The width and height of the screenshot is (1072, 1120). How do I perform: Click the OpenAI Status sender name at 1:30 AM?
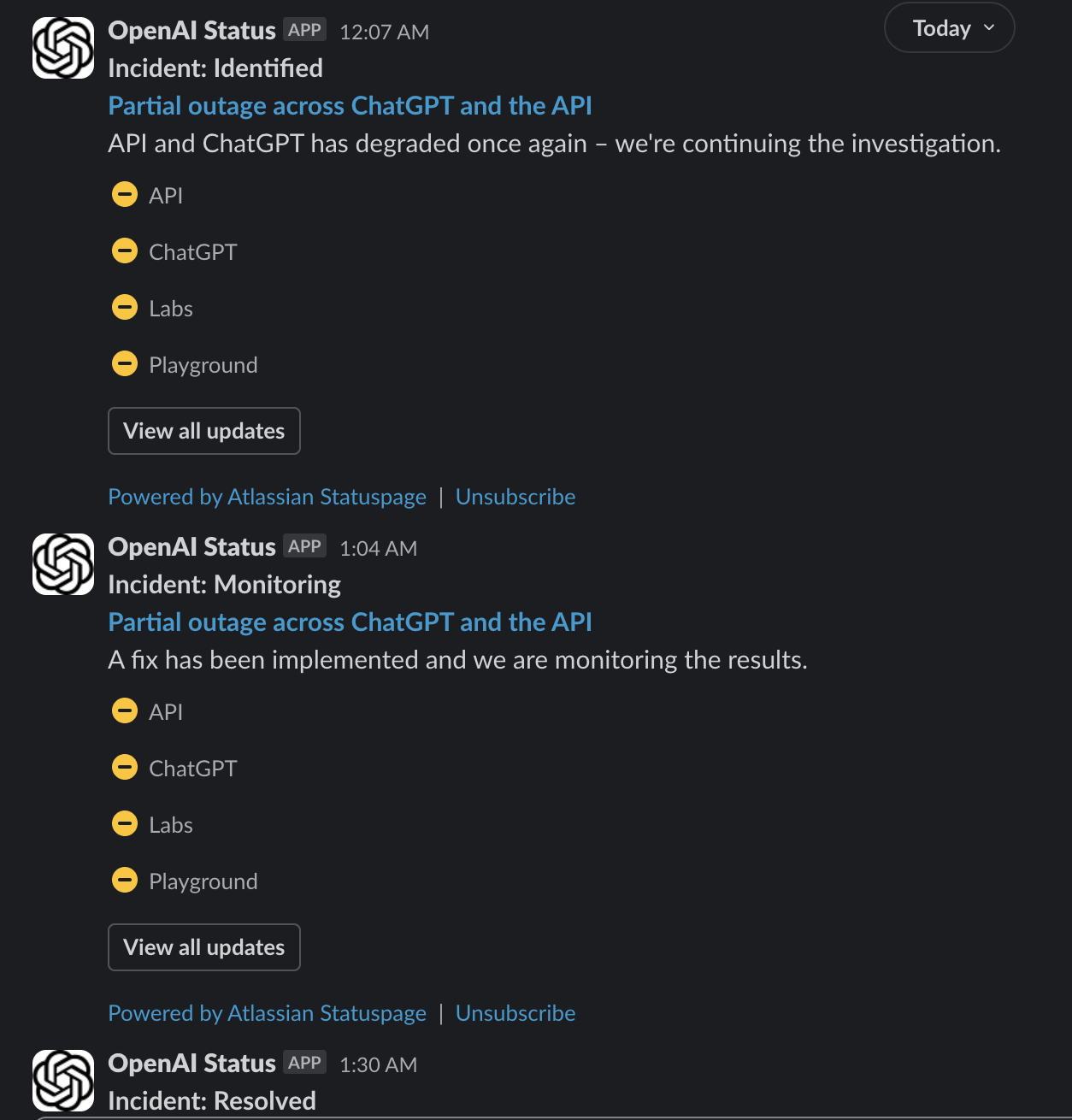click(191, 1064)
